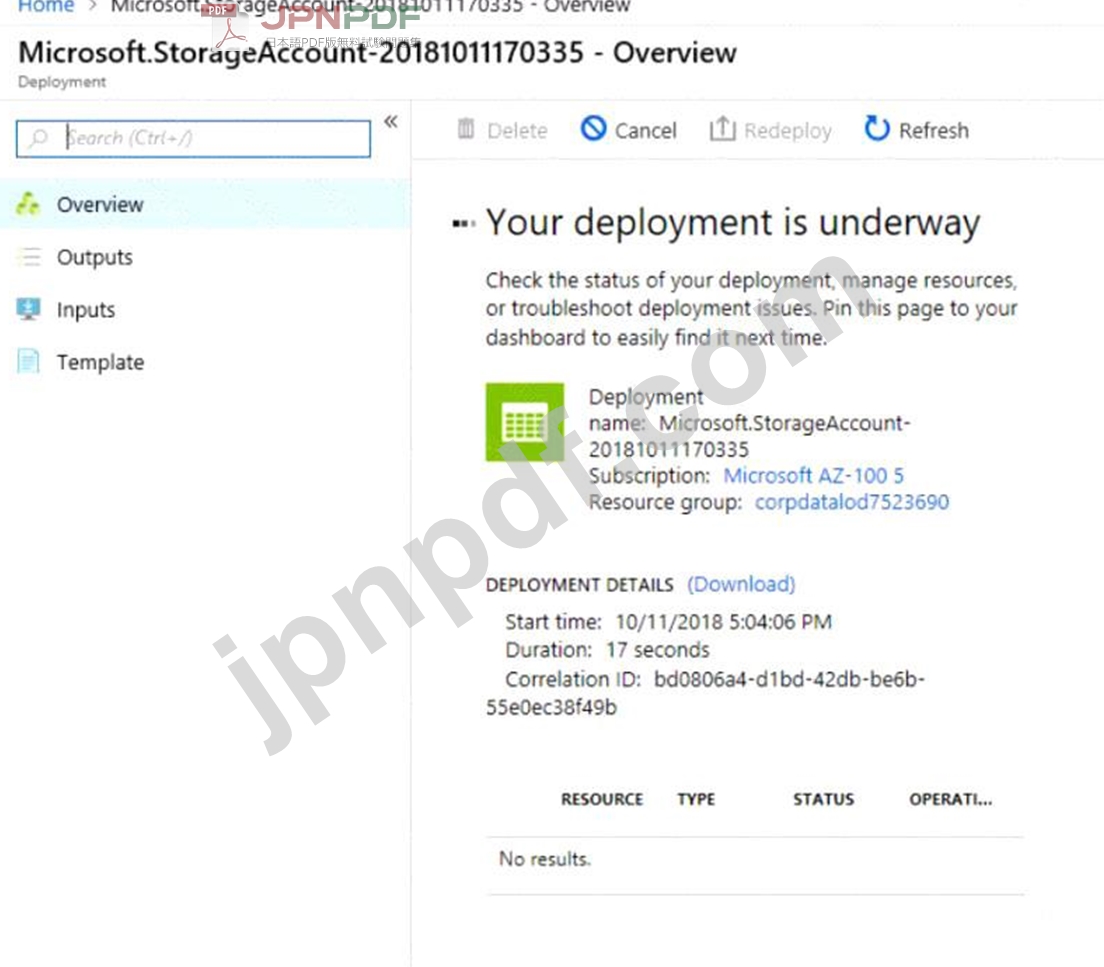Click the Outputs list icon

pyautogui.click(x=29, y=256)
